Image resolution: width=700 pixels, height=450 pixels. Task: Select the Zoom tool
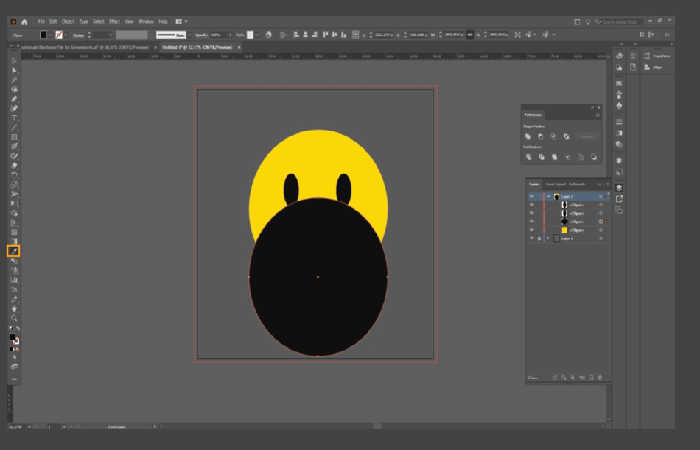coord(14,318)
